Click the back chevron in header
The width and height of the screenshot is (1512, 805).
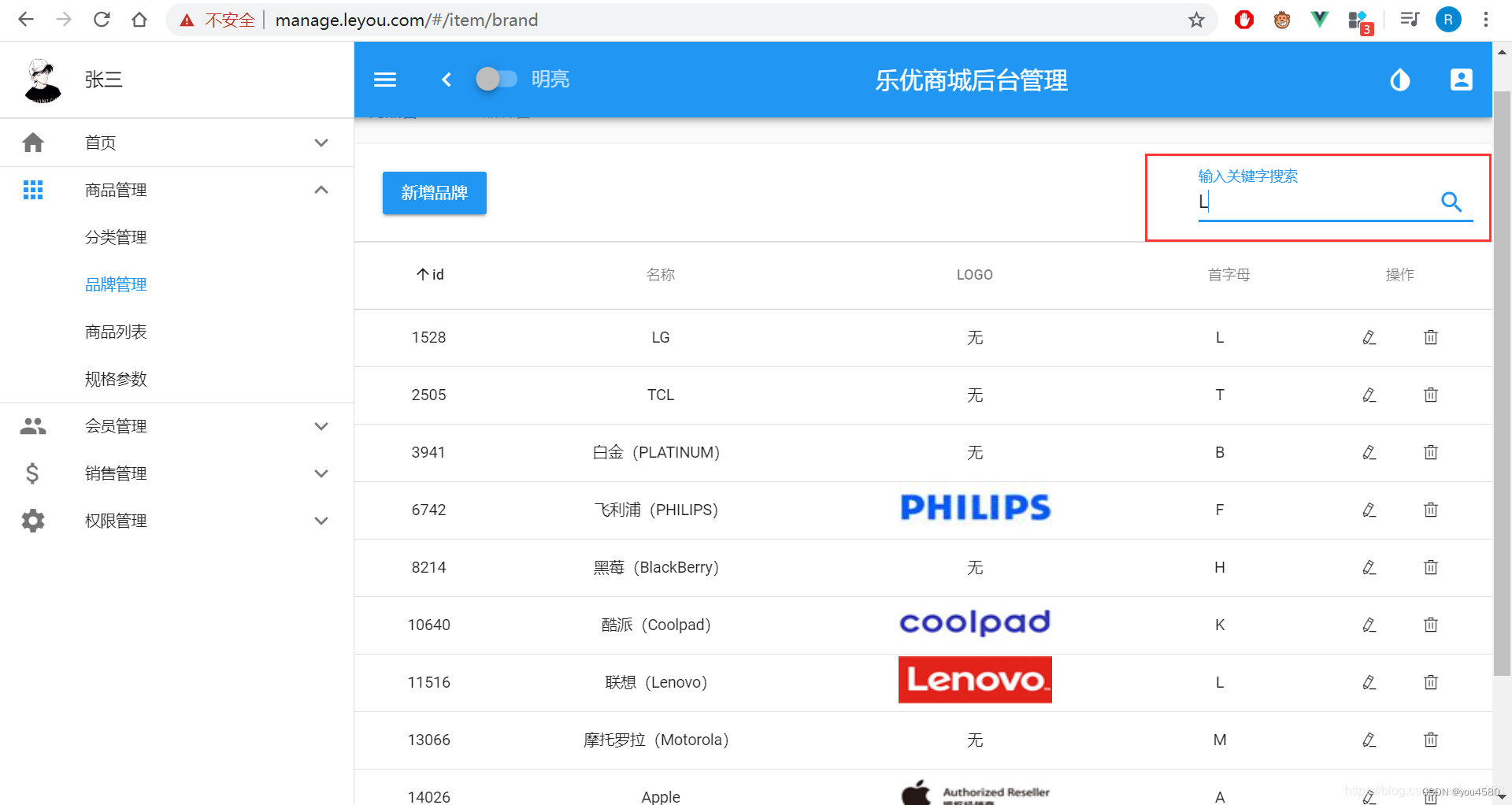pos(447,80)
